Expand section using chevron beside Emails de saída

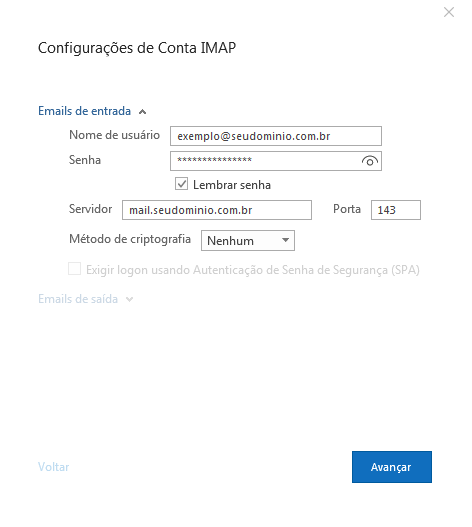pyautogui.click(x=129, y=299)
